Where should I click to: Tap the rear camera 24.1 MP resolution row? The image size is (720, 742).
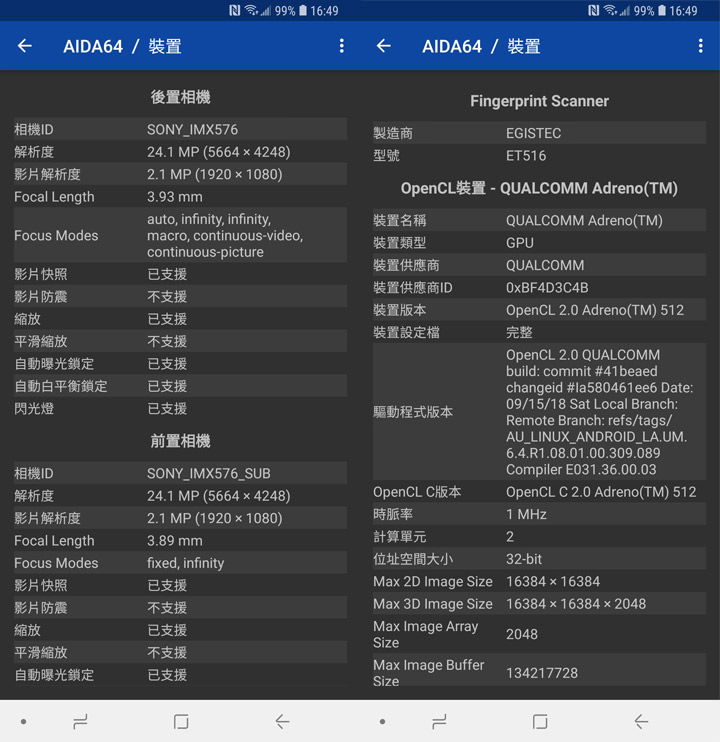click(x=180, y=152)
